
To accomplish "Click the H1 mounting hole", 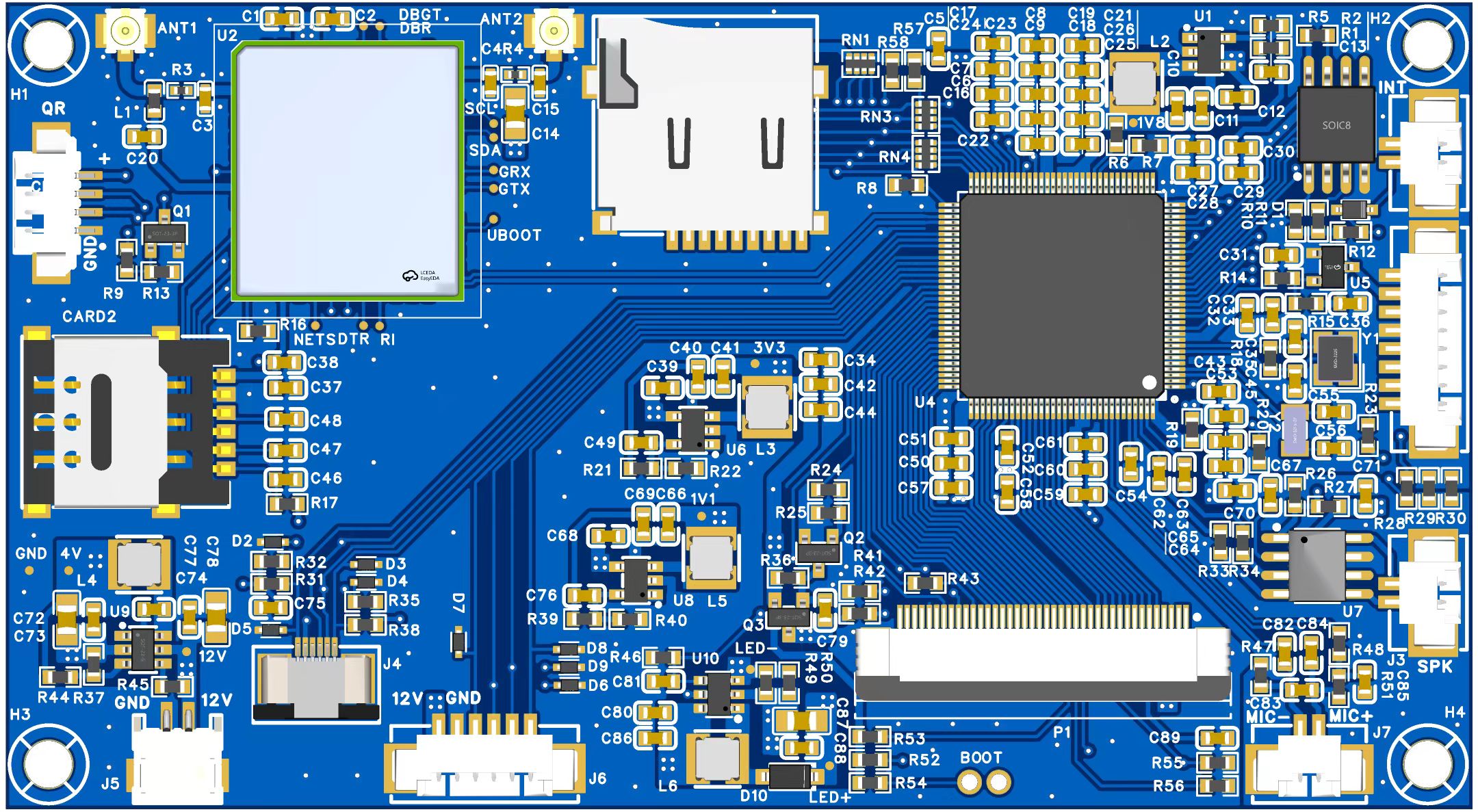I will click(48, 45).
